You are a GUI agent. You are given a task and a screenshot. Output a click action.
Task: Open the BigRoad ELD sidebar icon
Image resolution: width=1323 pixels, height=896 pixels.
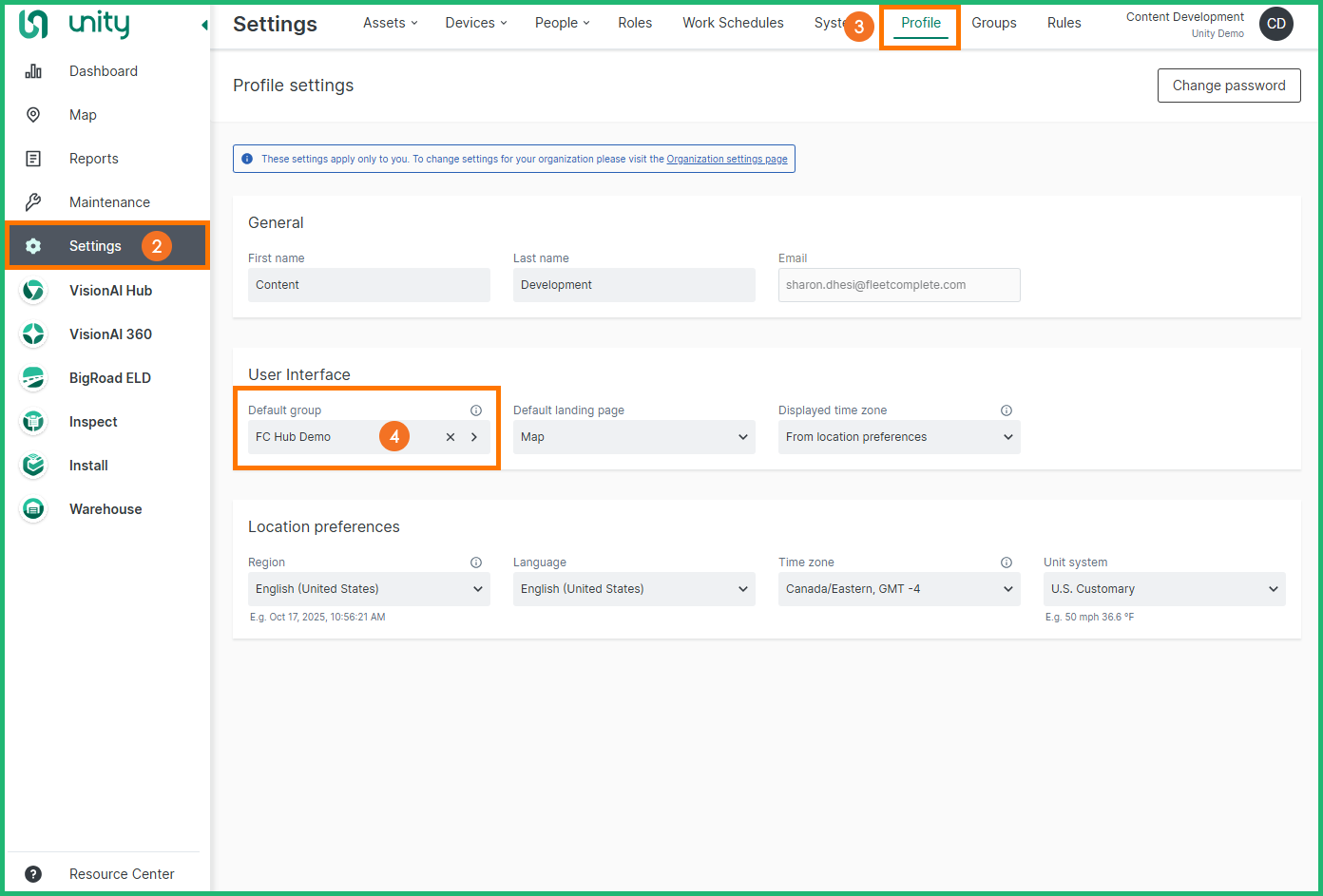[x=33, y=378]
